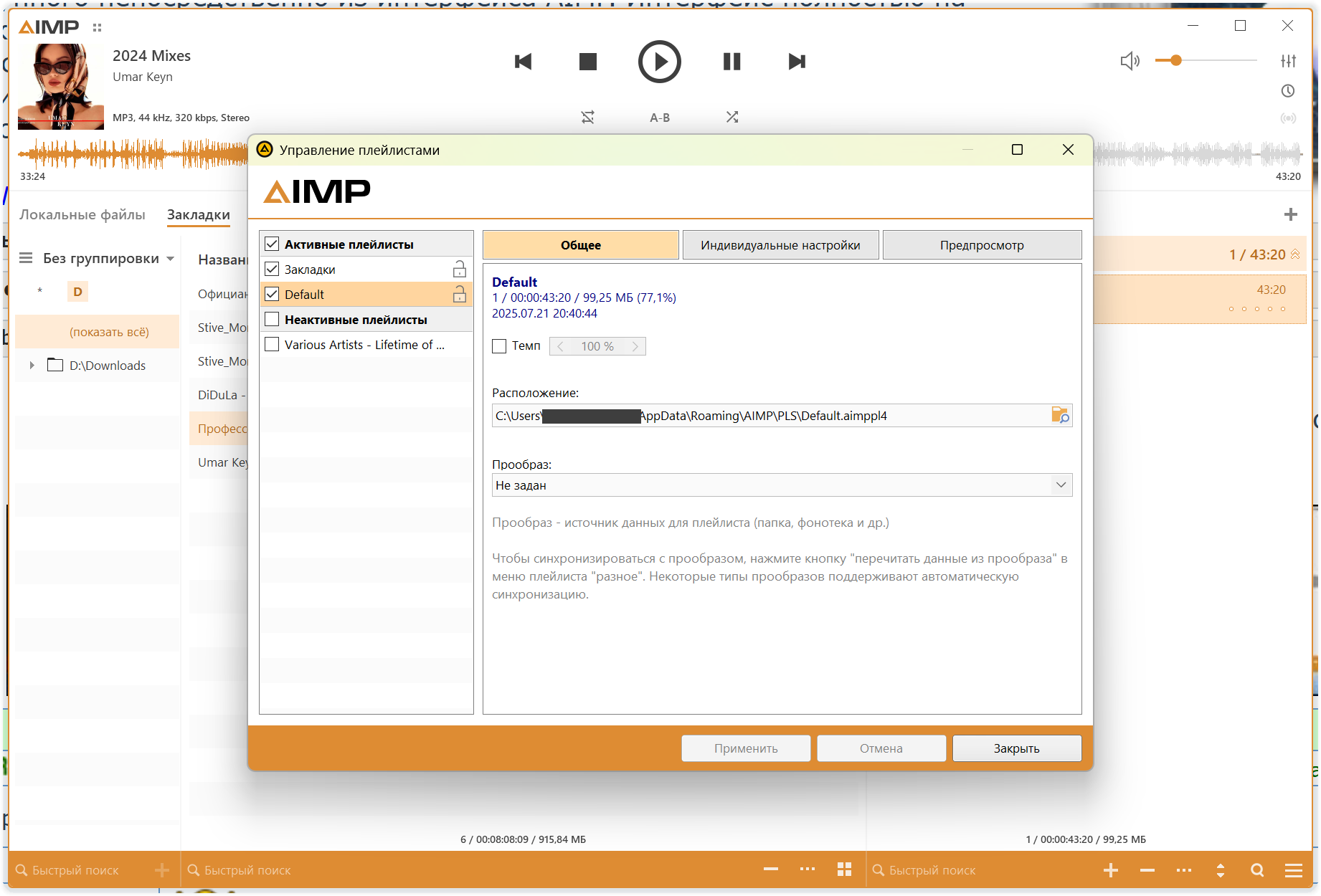
Task: Add a new playlist tab with plus
Action: [1291, 214]
